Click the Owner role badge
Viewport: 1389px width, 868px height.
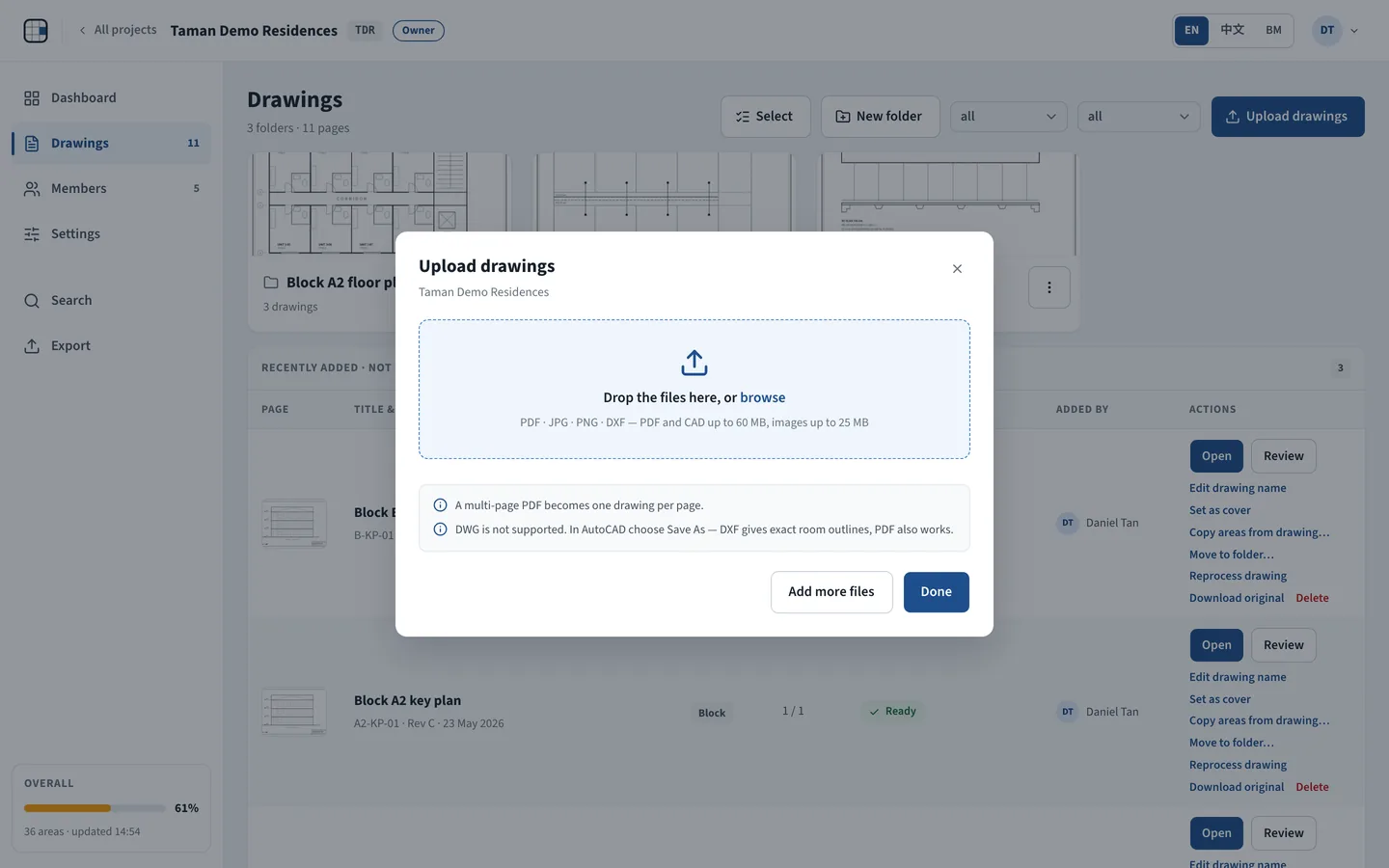point(418,30)
